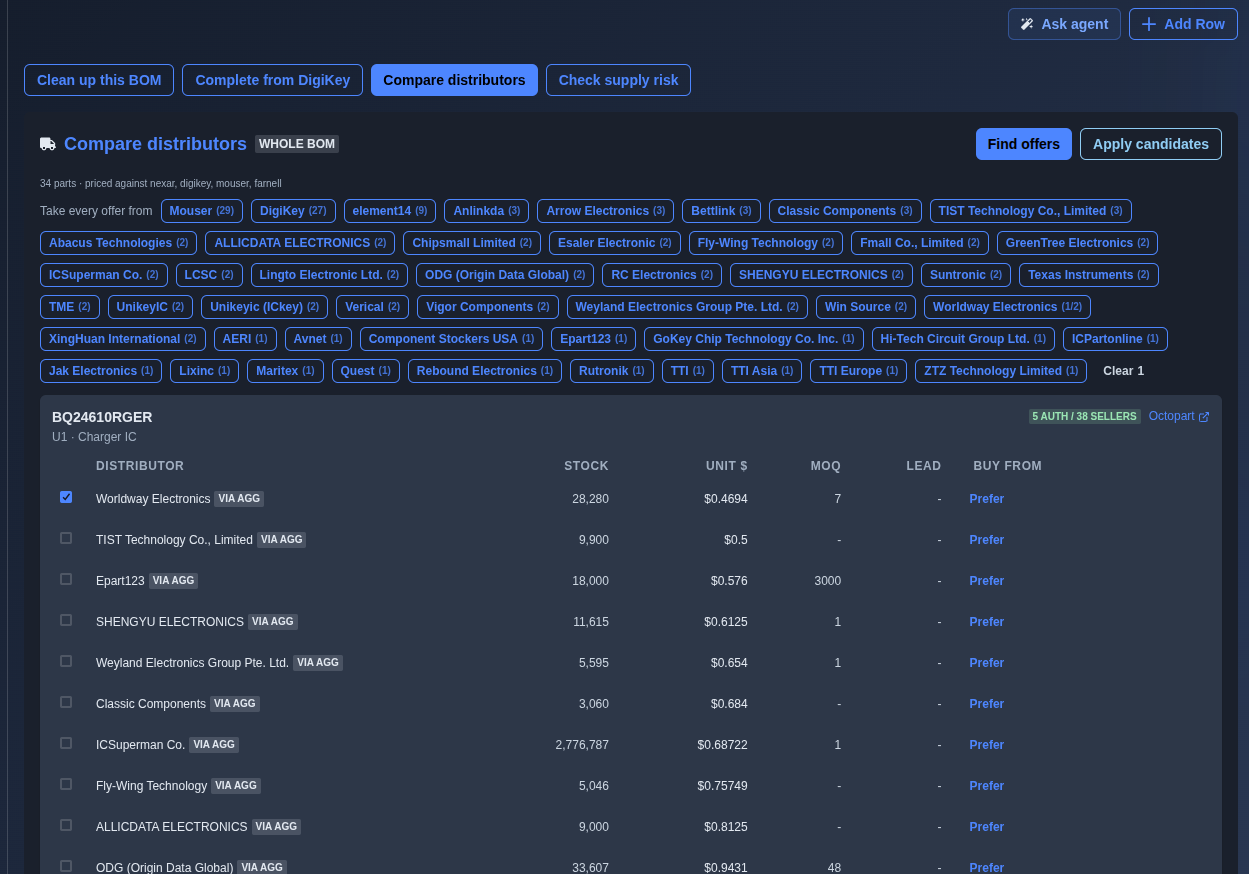Select the ALLICDATA ELECTRONICS row checkbox
The height and width of the screenshot is (874, 1249).
66,825
